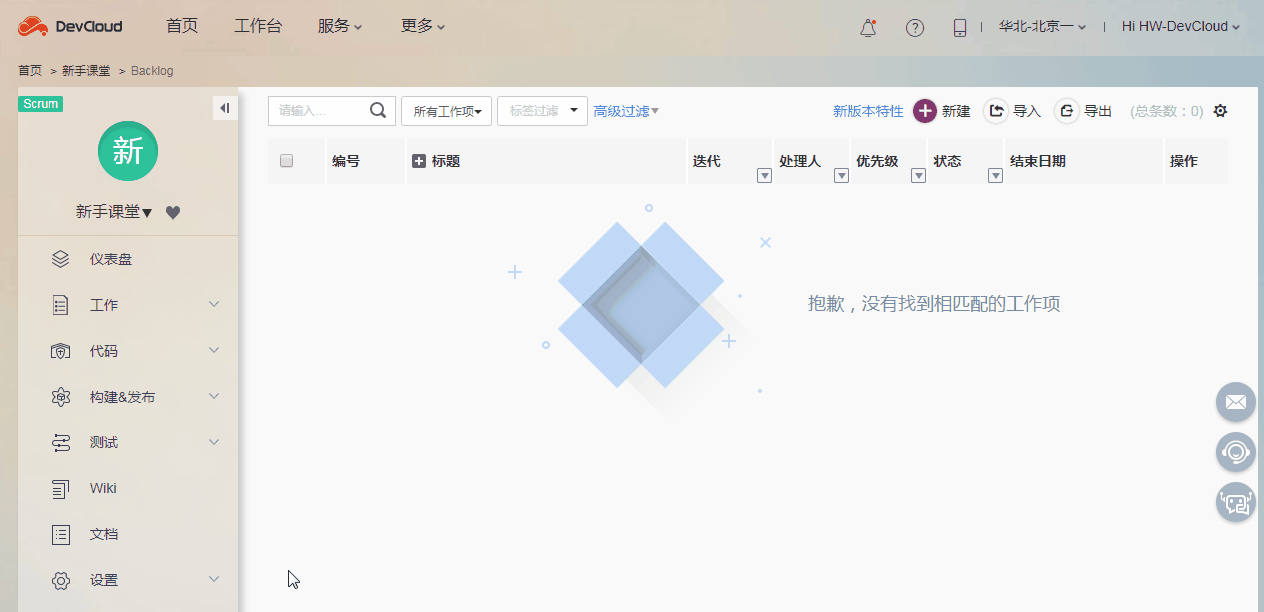Expand the 高级过滤 advanced filter options
The height and width of the screenshot is (612, 1264).
[x=625, y=111]
